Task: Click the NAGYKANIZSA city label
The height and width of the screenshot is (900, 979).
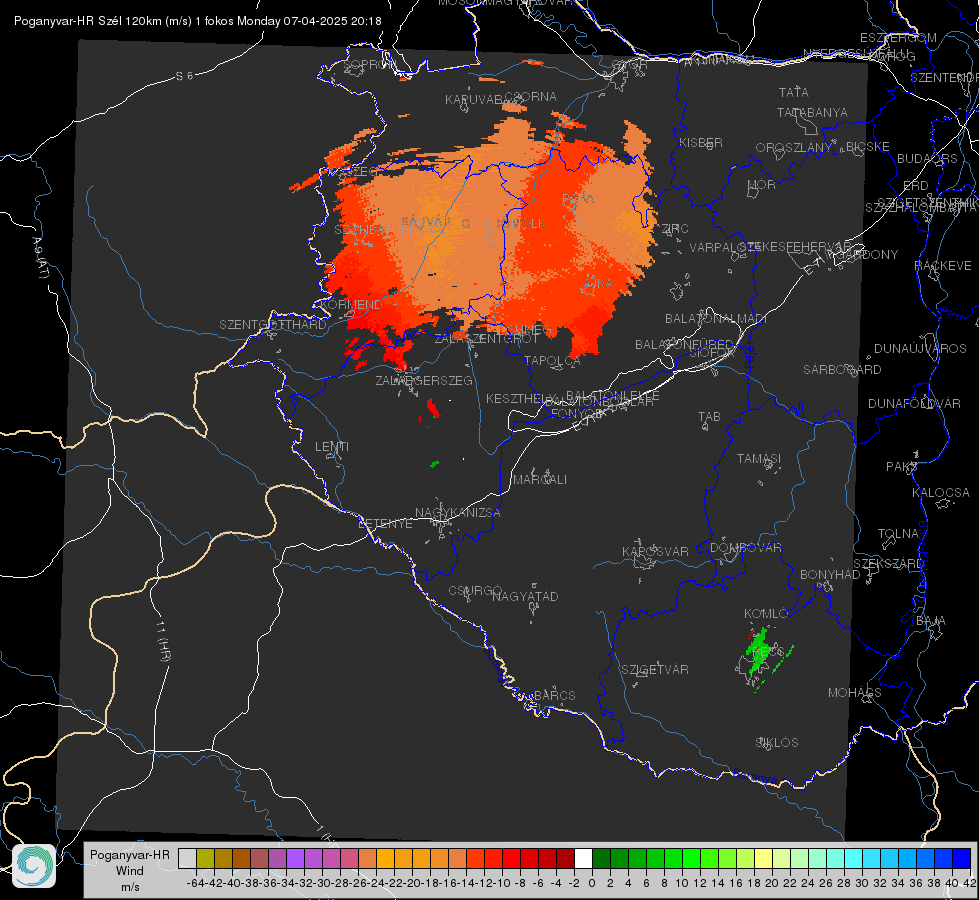Action: pyautogui.click(x=458, y=513)
